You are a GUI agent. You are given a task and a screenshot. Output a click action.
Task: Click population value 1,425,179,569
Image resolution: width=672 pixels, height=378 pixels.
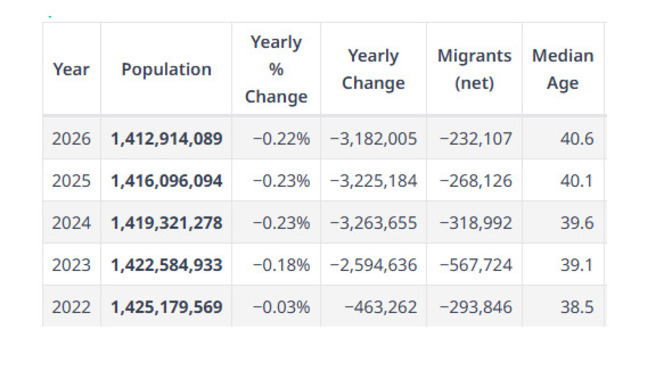pos(167,307)
